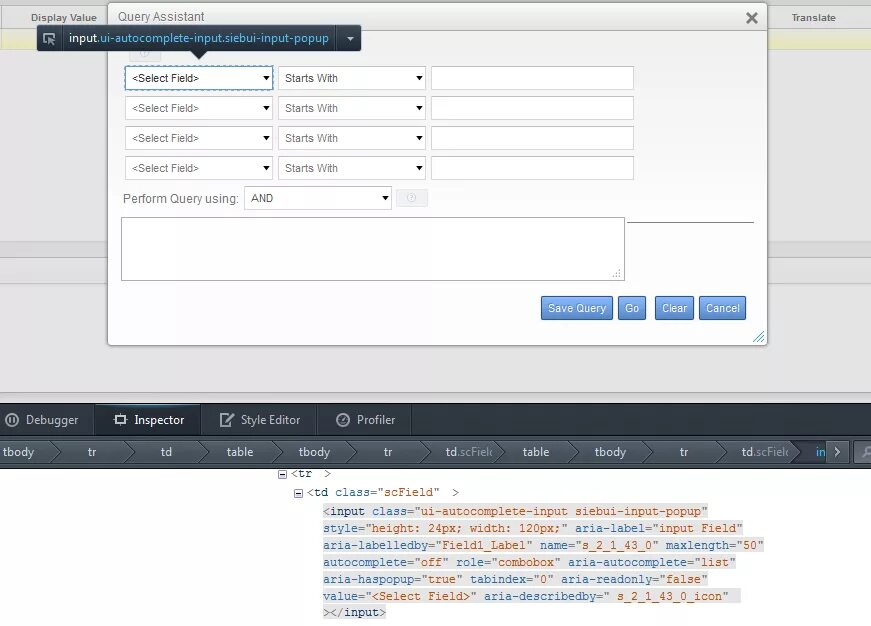Click the help icon next to AND dropdown
Image resolution: width=871 pixels, height=626 pixels.
412,198
